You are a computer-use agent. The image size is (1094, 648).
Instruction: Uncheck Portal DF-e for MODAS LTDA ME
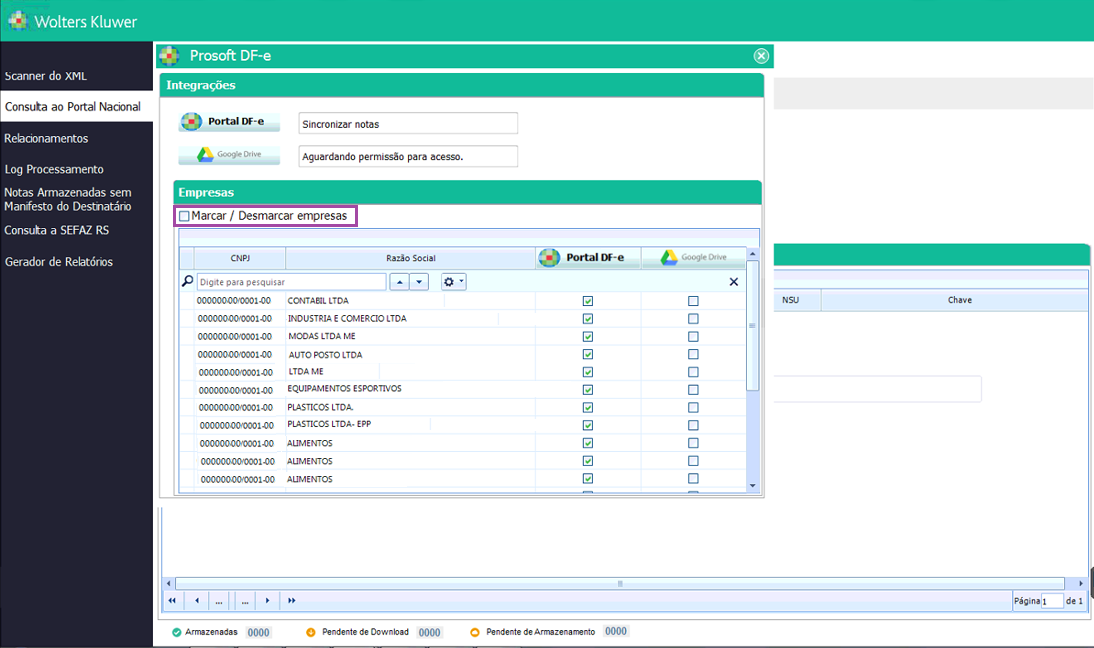coord(588,337)
